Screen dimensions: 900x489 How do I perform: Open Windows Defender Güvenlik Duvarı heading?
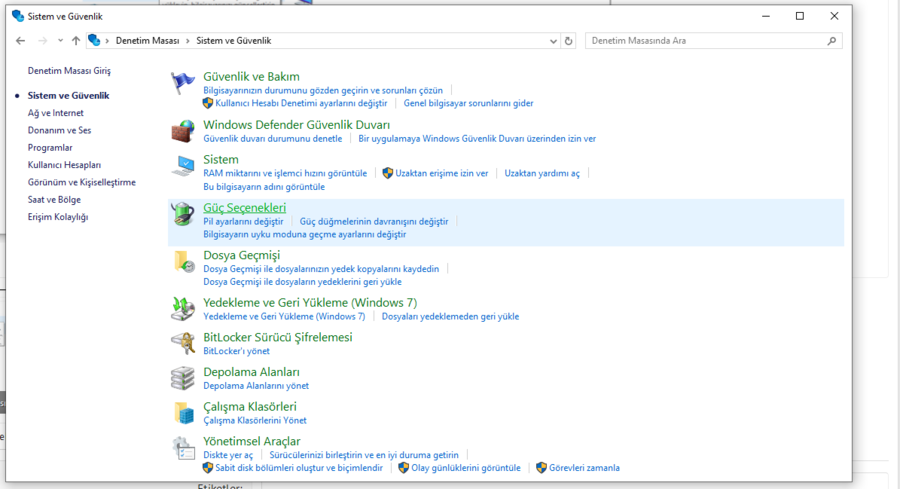pyautogui.click(x=296, y=125)
